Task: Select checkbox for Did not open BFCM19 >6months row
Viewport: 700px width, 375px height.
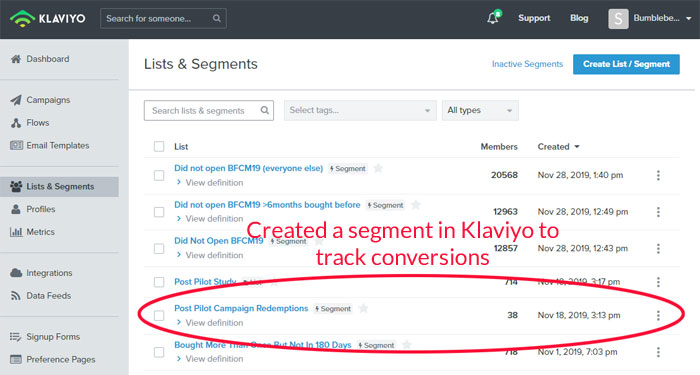Action: pos(159,212)
